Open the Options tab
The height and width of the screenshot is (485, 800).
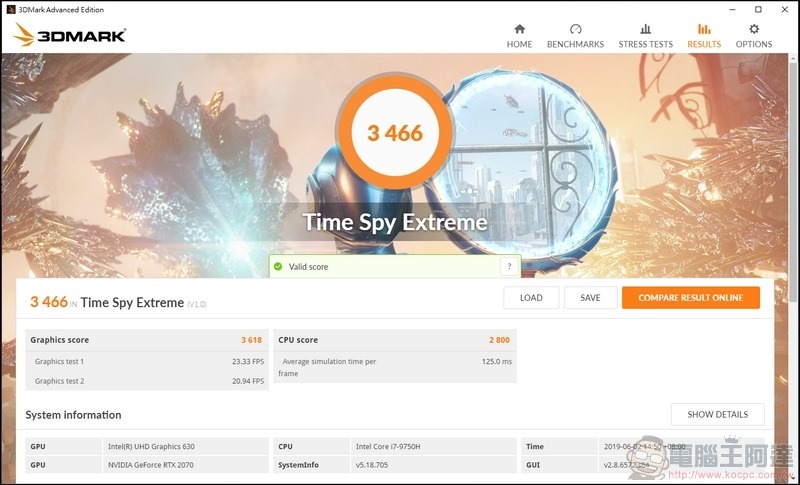[754, 36]
